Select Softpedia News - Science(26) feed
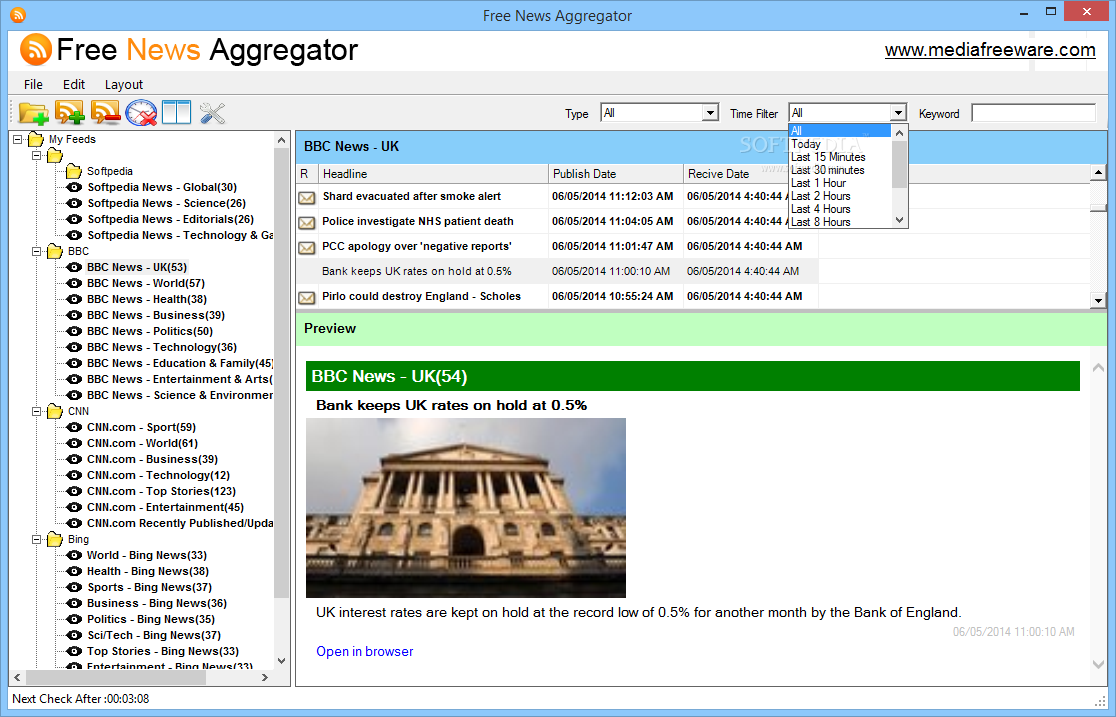Viewport: 1116px width, 717px height. [167, 203]
